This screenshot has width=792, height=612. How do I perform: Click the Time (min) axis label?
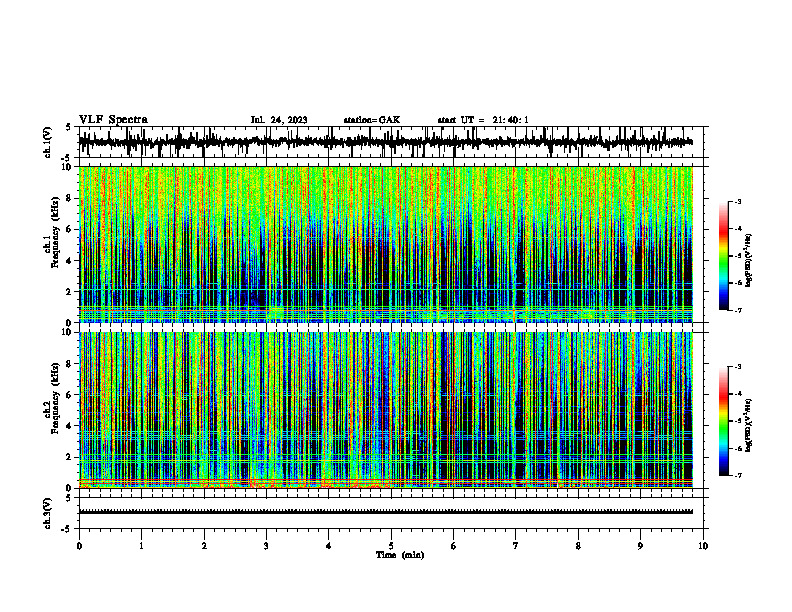click(400, 555)
